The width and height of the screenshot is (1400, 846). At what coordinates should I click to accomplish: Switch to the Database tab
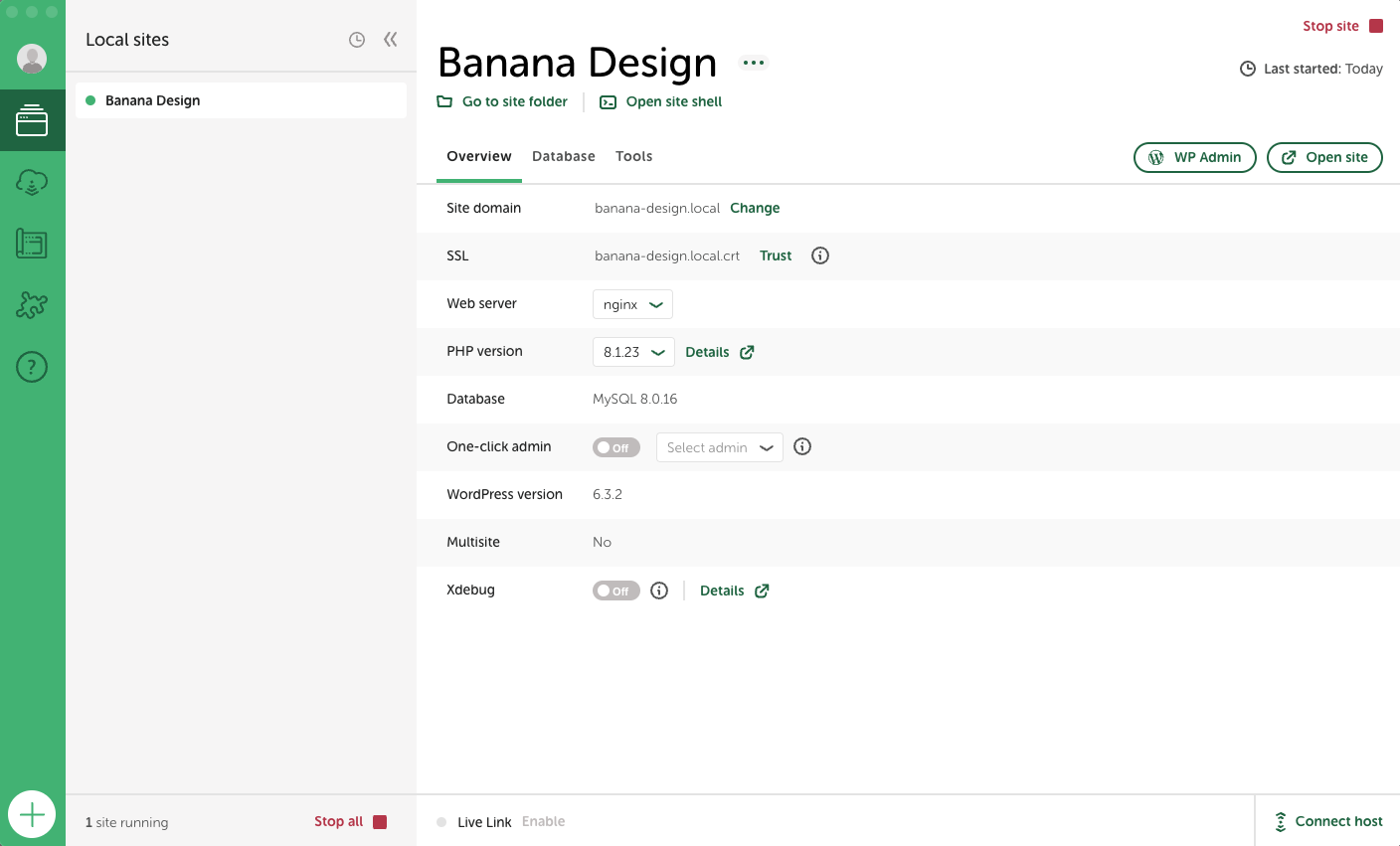point(564,156)
